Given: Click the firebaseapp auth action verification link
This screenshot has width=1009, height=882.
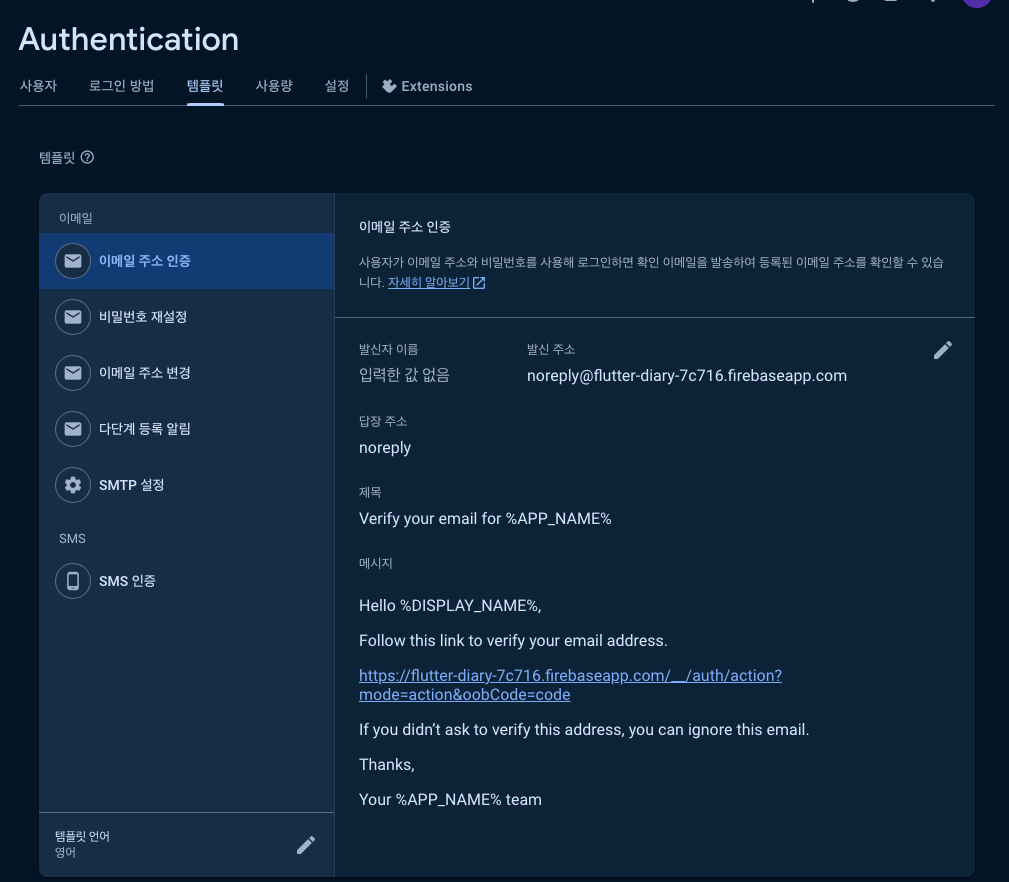Looking at the screenshot, I should [x=570, y=685].
